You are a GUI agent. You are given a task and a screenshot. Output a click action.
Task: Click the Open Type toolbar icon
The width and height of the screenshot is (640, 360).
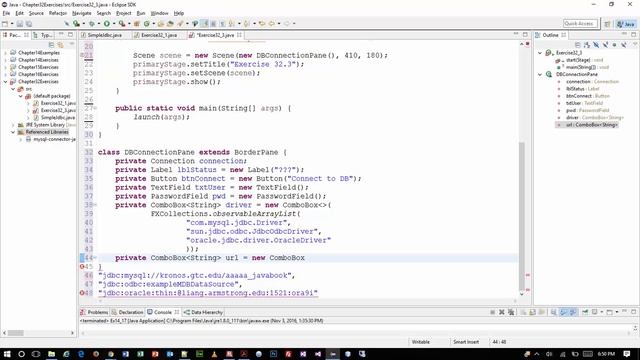coord(161,24)
